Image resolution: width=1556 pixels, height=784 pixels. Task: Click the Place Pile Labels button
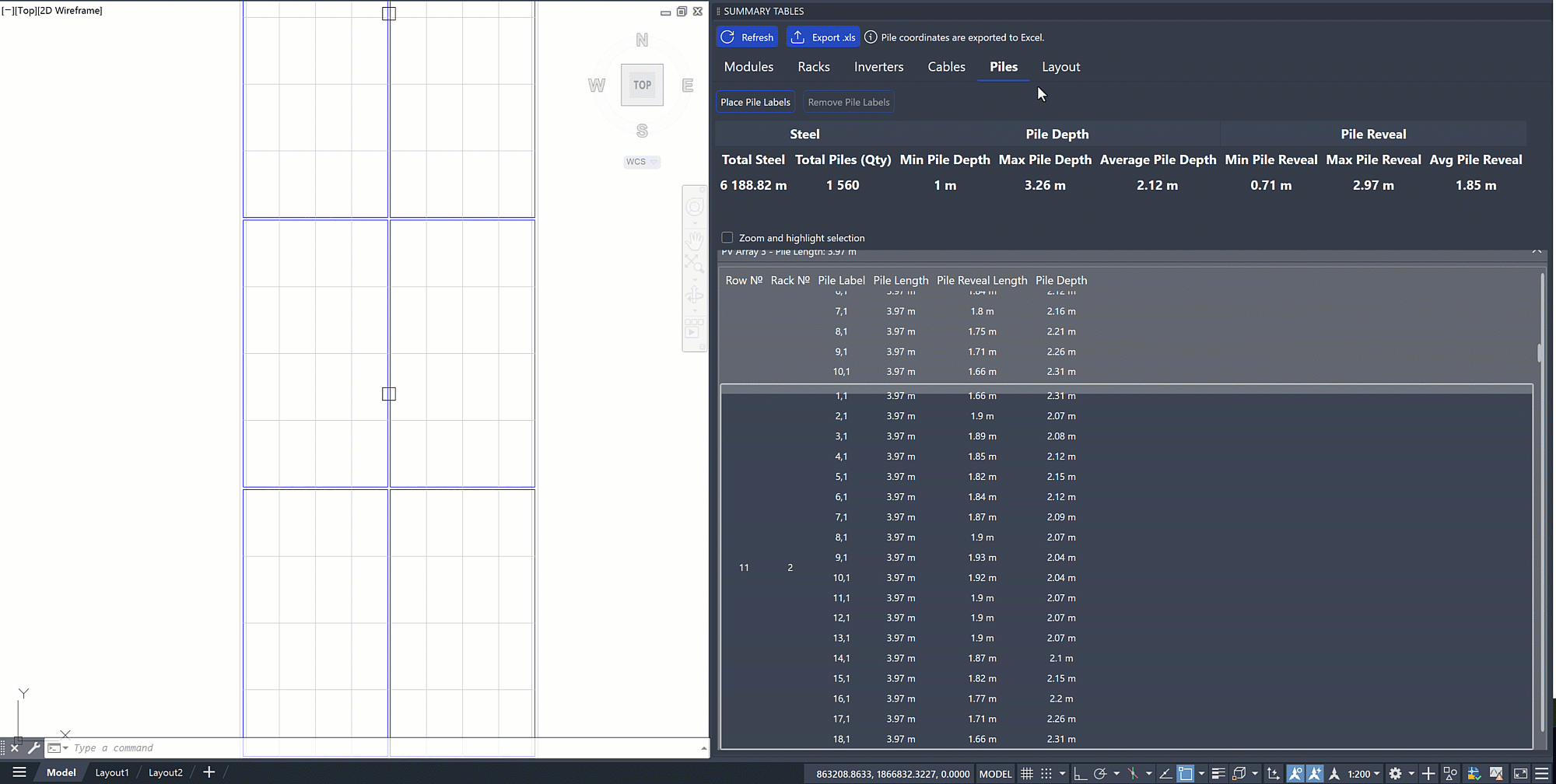click(x=755, y=102)
